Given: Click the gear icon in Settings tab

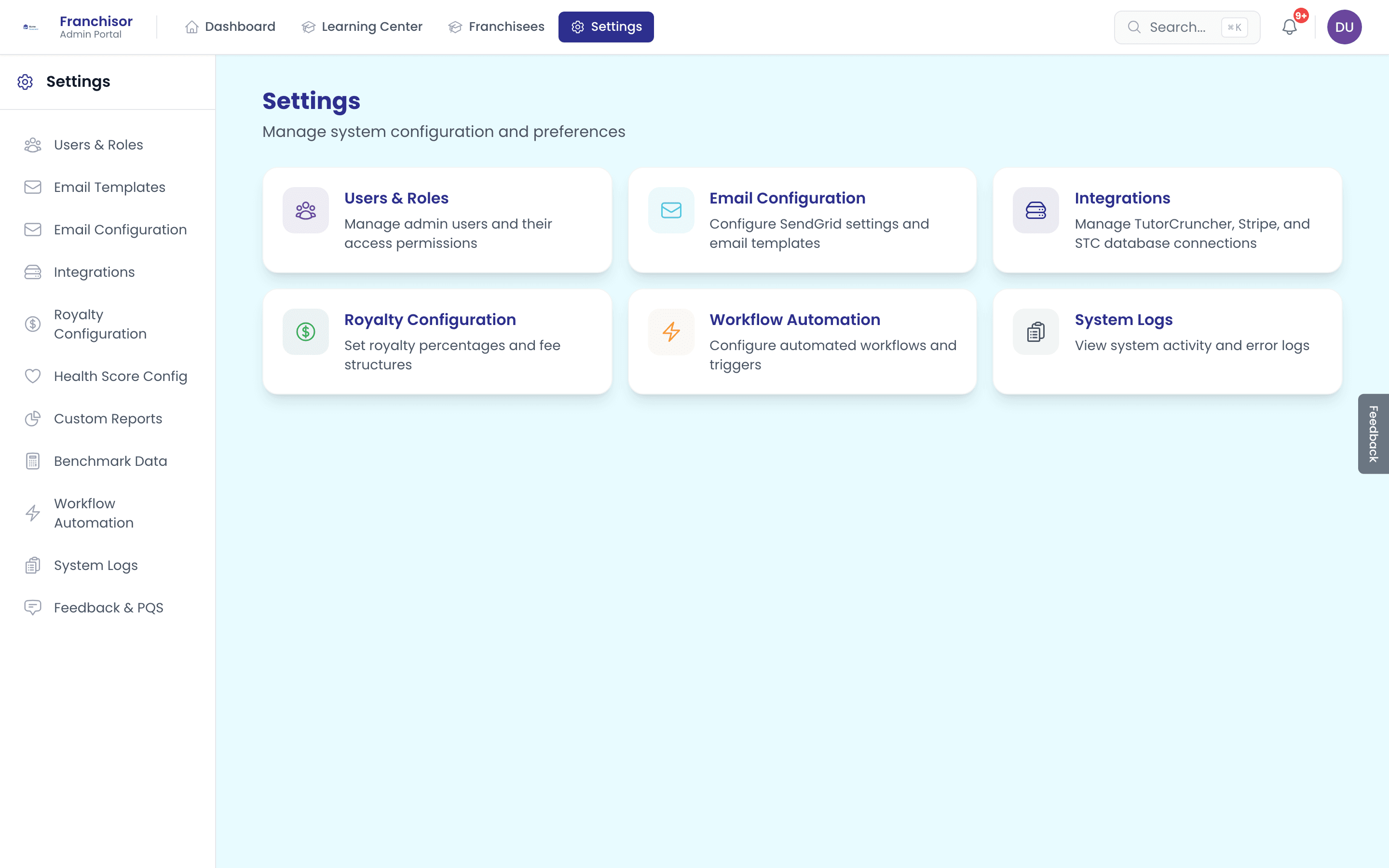Looking at the screenshot, I should click(x=577, y=27).
